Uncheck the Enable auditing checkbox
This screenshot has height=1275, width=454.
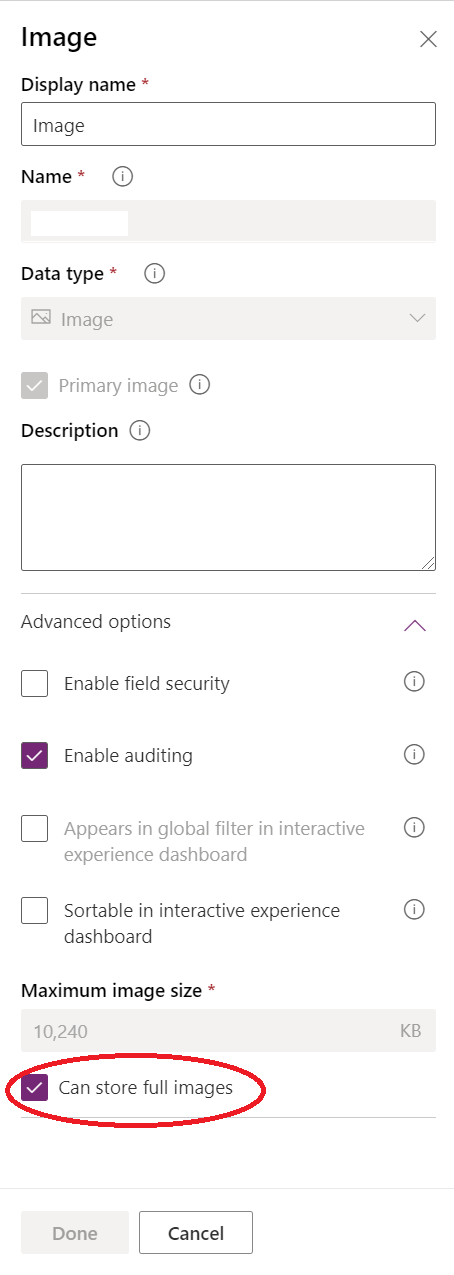(35, 756)
